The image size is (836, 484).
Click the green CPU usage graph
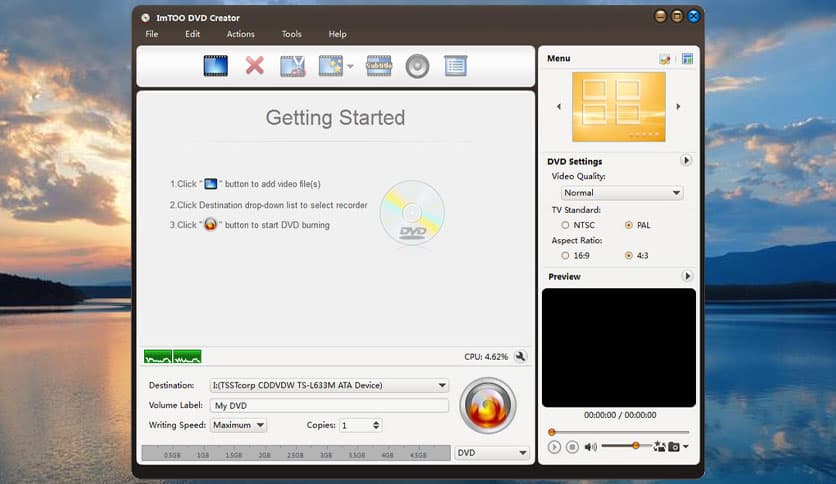pos(173,357)
